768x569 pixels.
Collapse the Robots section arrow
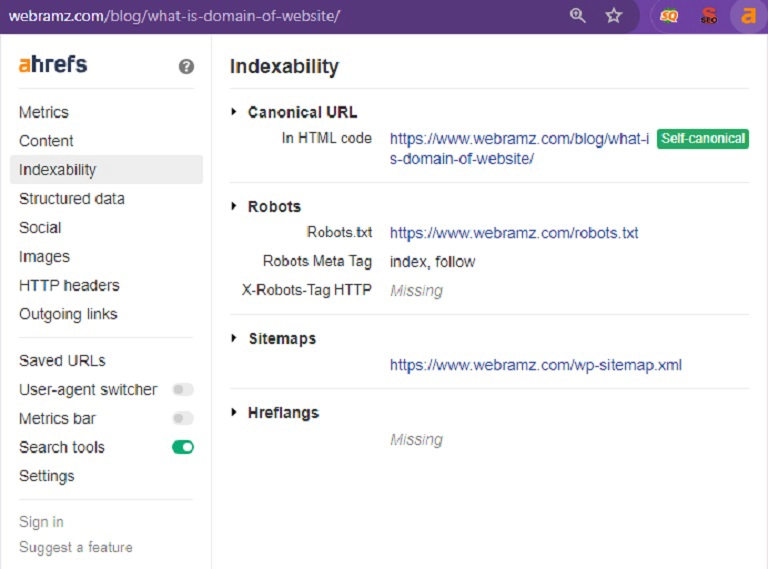pos(234,206)
